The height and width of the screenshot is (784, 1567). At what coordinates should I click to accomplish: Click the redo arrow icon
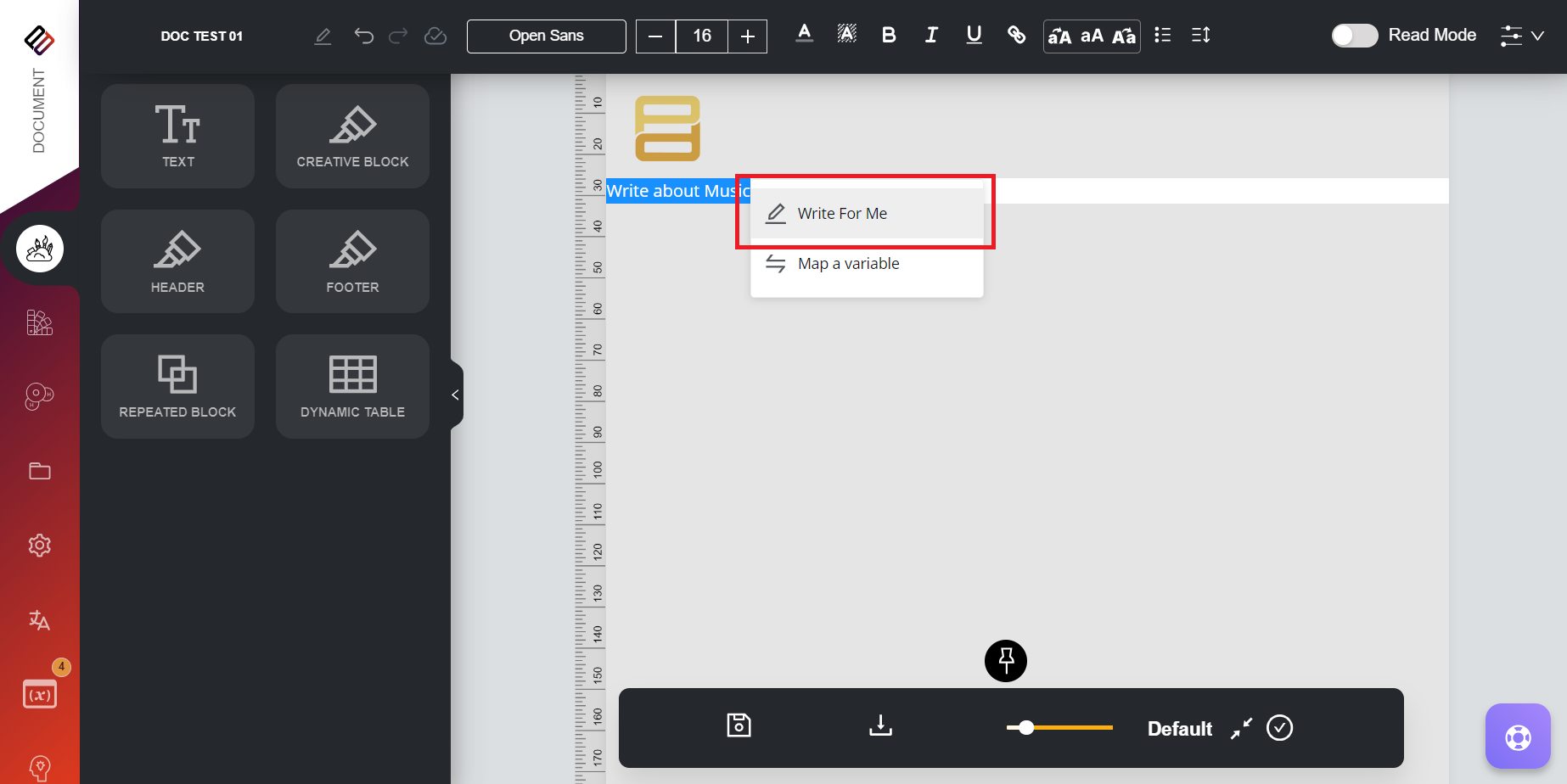(x=398, y=36)
